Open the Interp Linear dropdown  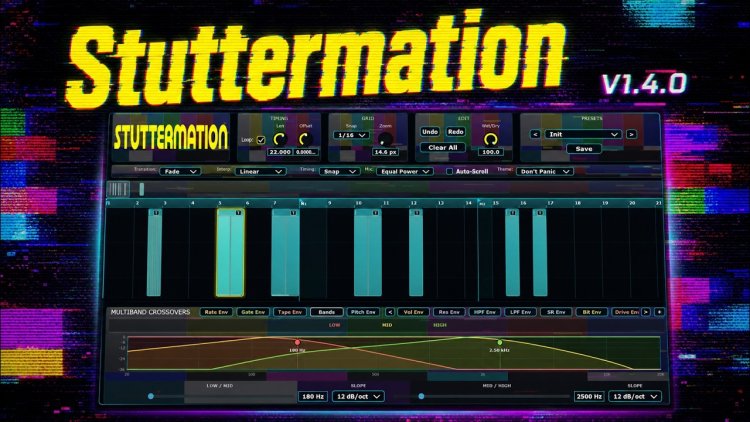click(x=260, y=171)
